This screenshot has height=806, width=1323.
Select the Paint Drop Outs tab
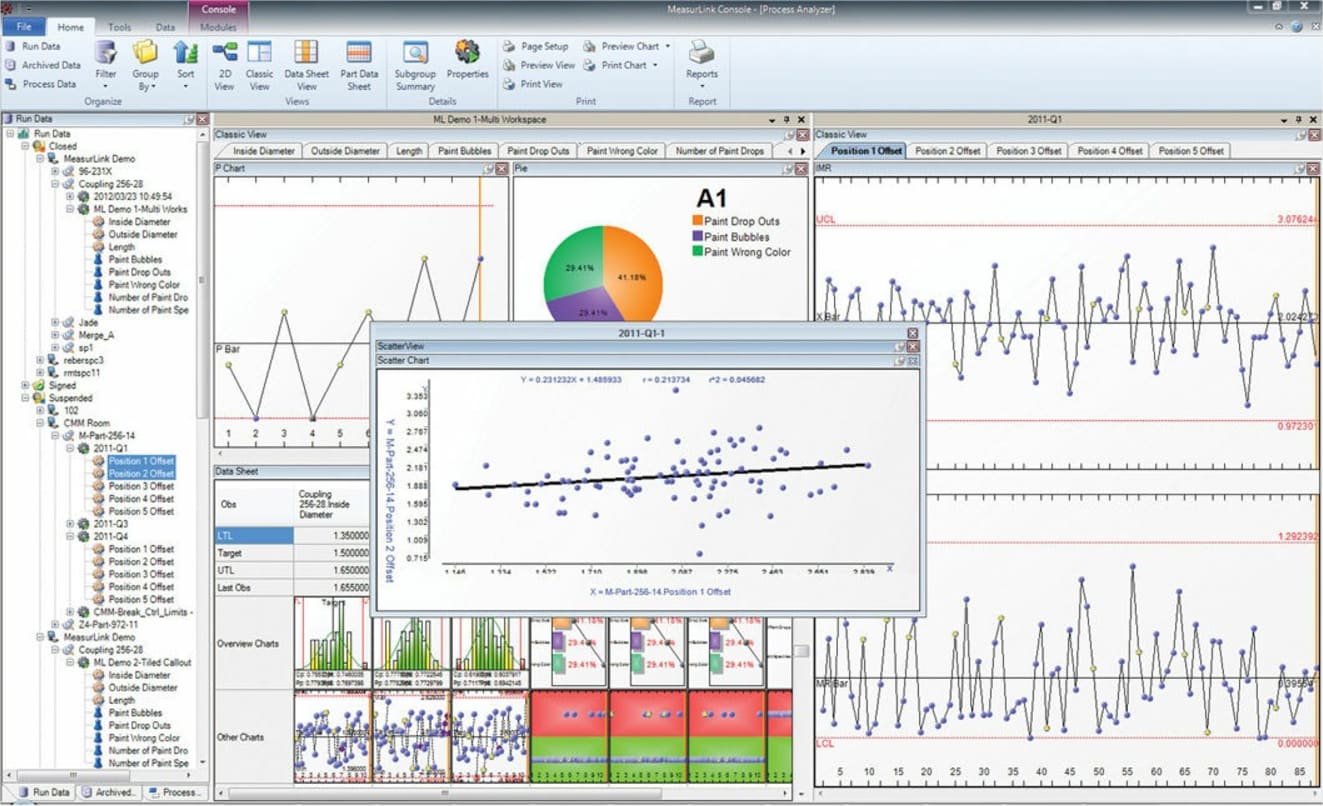point(538,151)
